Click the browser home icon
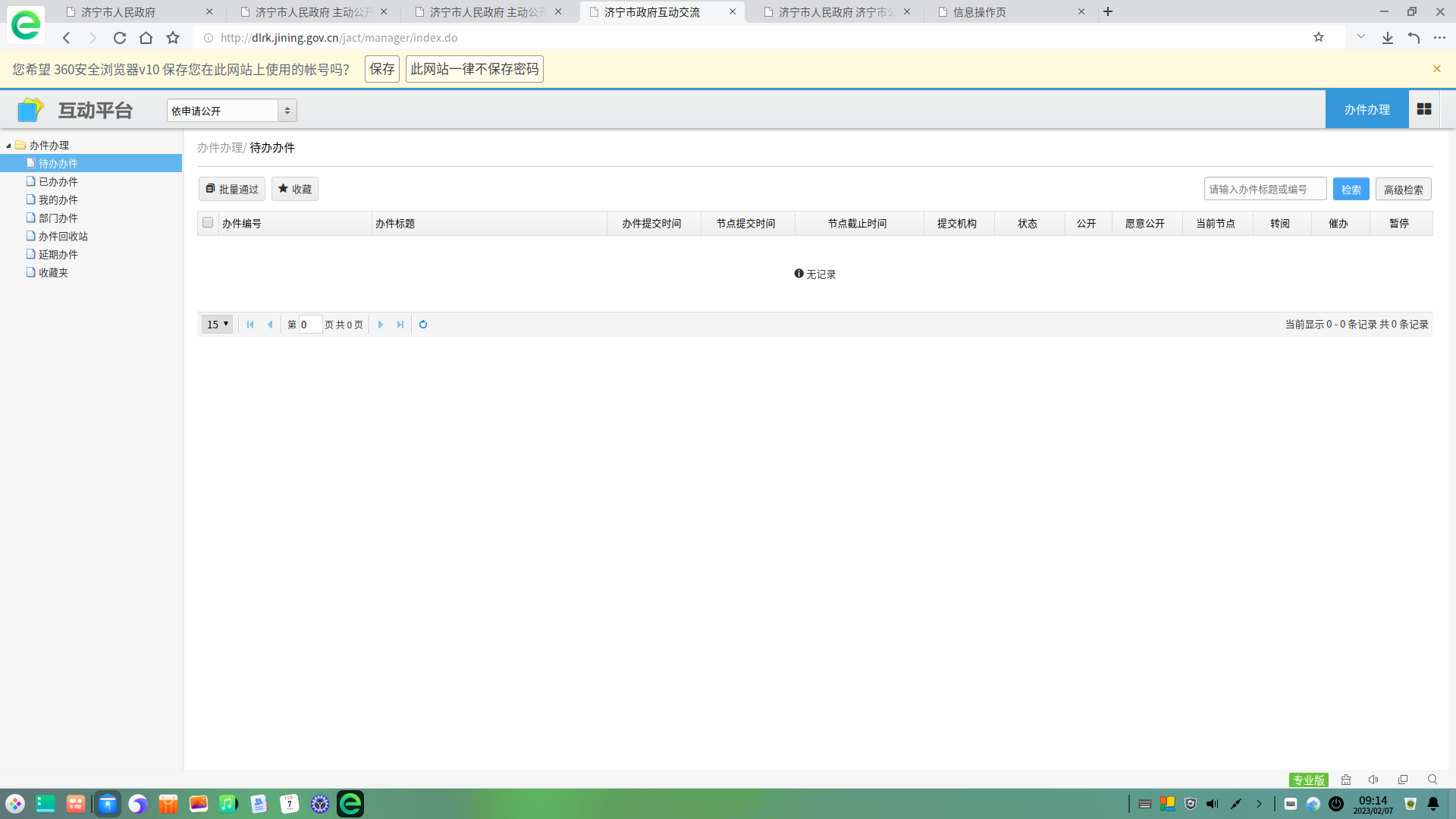Viewport: 1456px width, 819px height. click(146, 38)
